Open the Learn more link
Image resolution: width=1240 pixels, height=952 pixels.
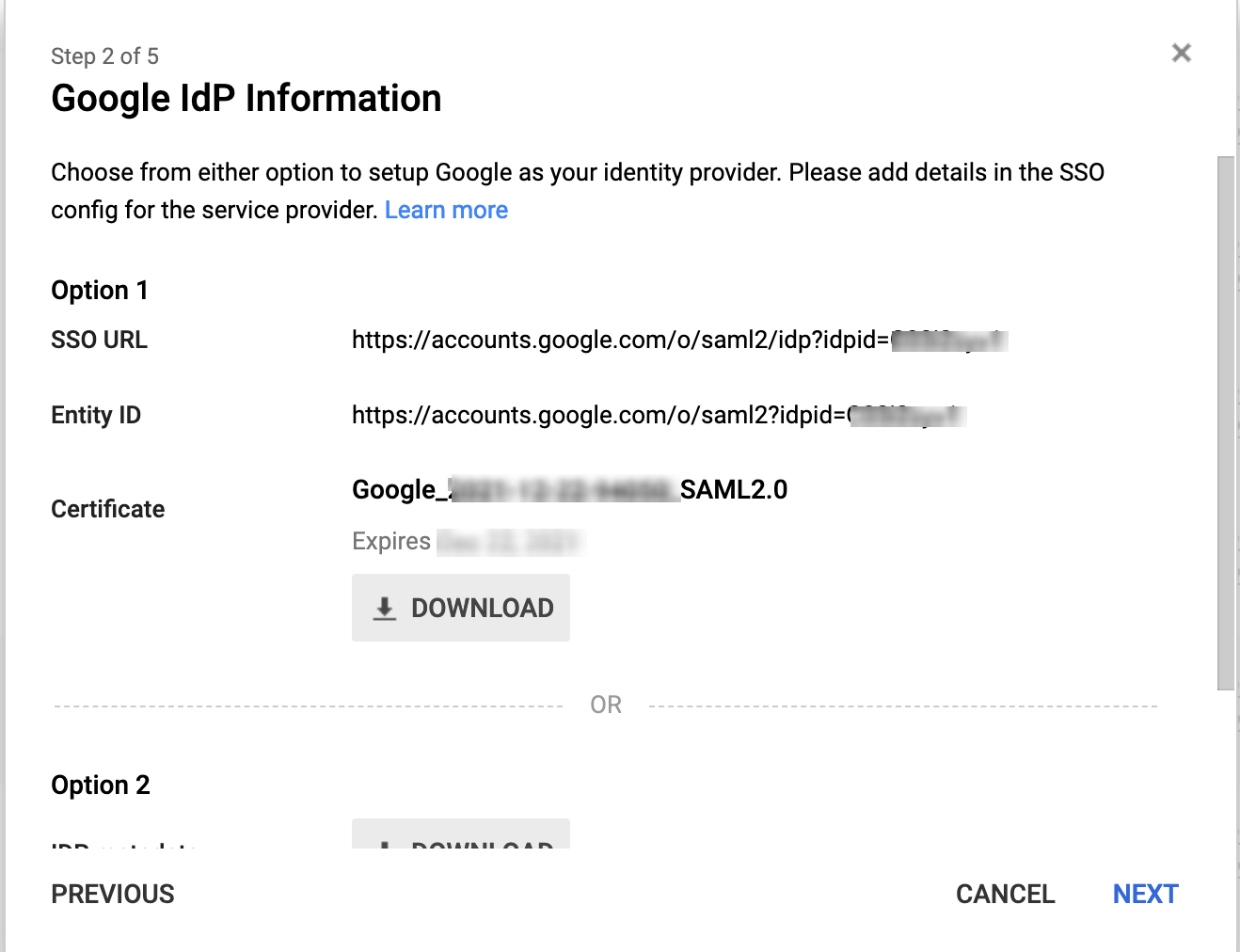click(446, 210)
